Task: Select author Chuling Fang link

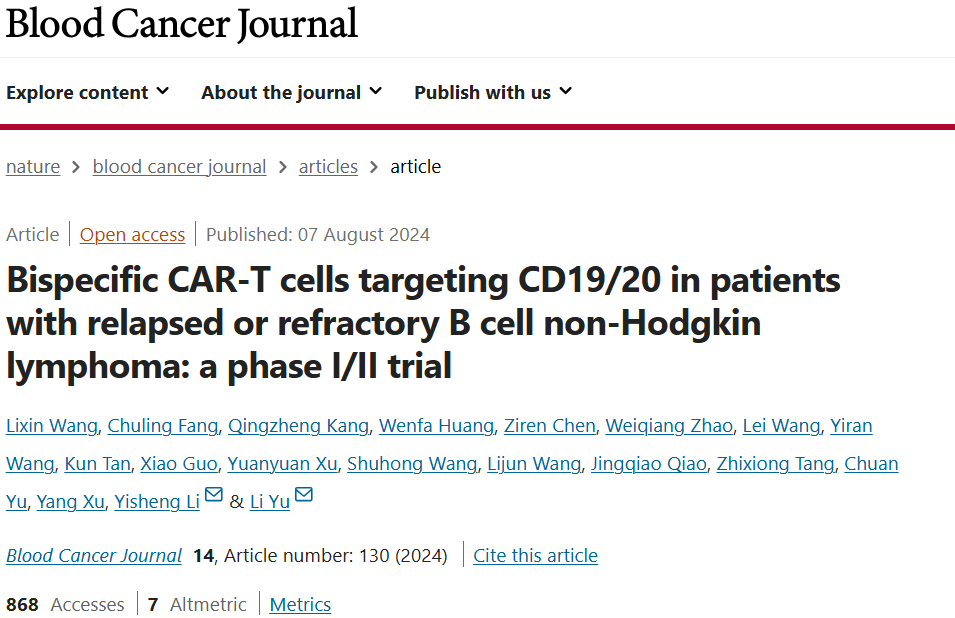Action: [163, 426]
